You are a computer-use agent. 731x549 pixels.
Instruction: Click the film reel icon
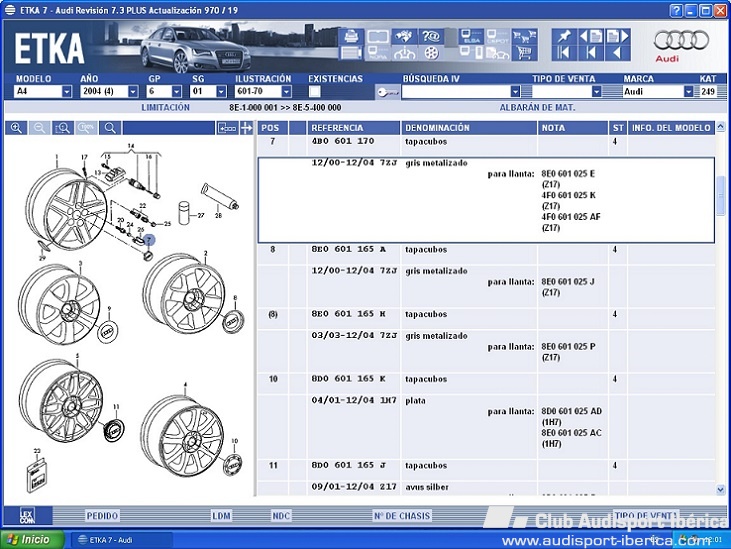tap(431, 53)
